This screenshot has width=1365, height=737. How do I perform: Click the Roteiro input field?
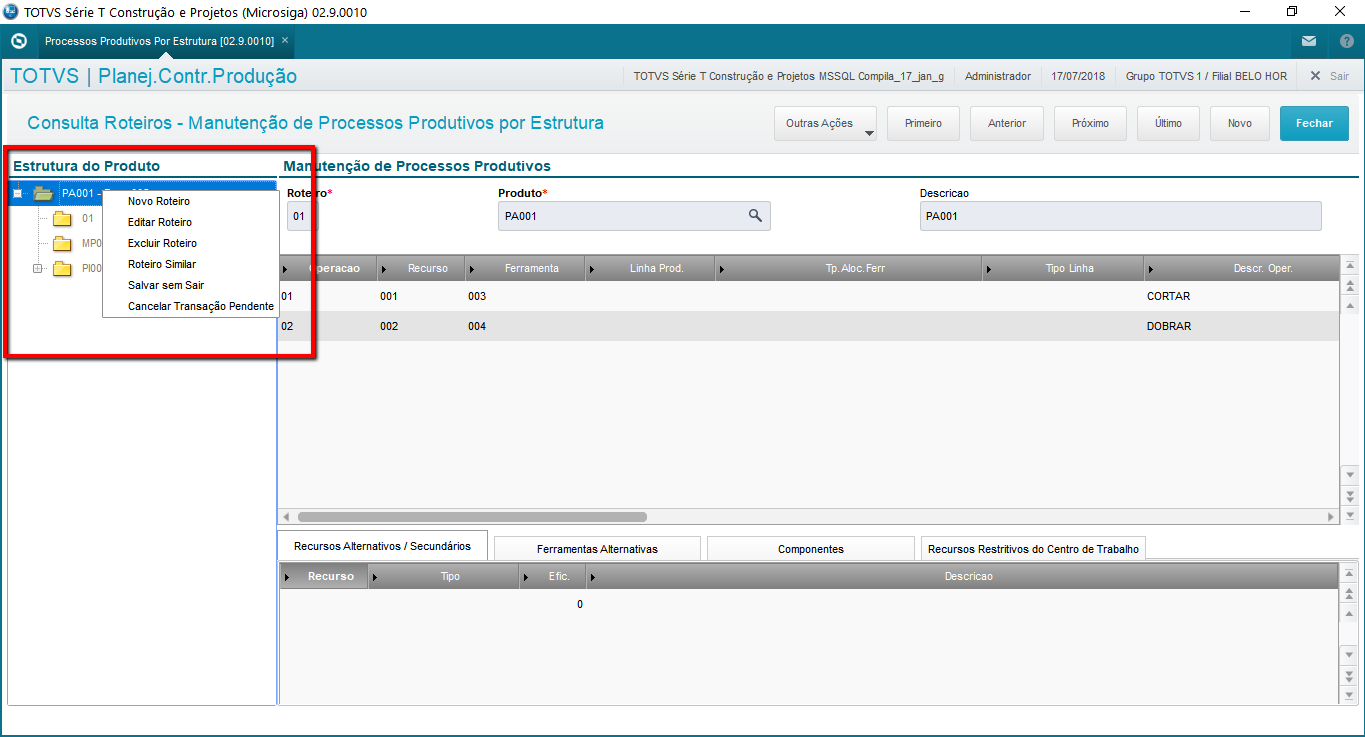[301, 216]
